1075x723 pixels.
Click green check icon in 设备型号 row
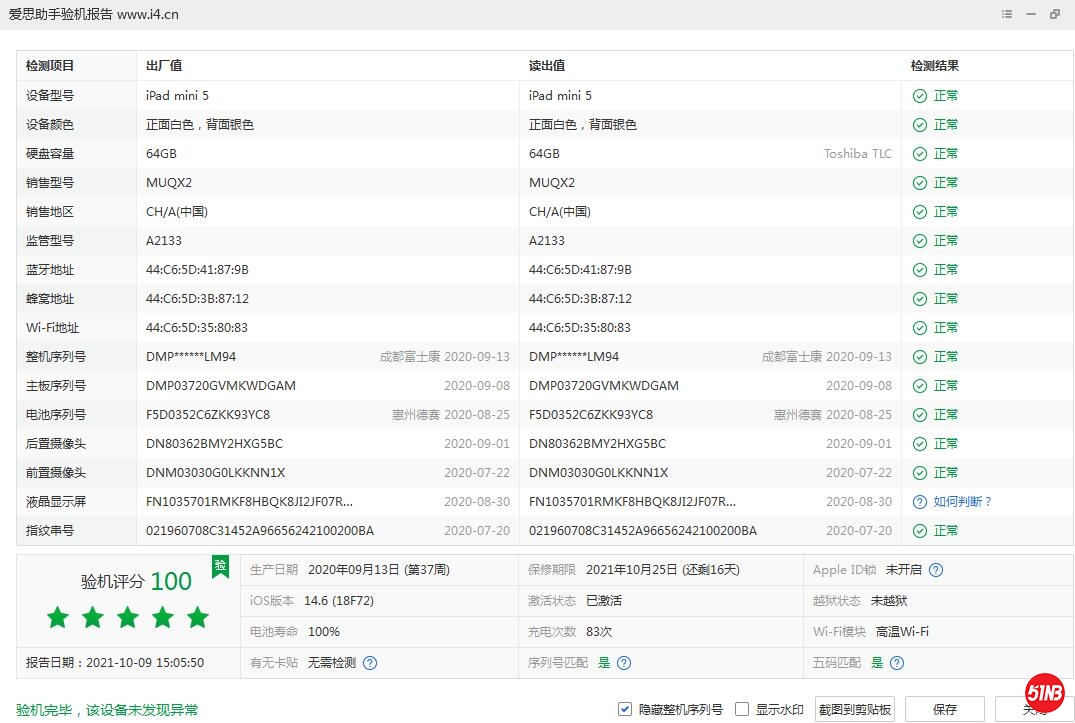tap(920, 96)
